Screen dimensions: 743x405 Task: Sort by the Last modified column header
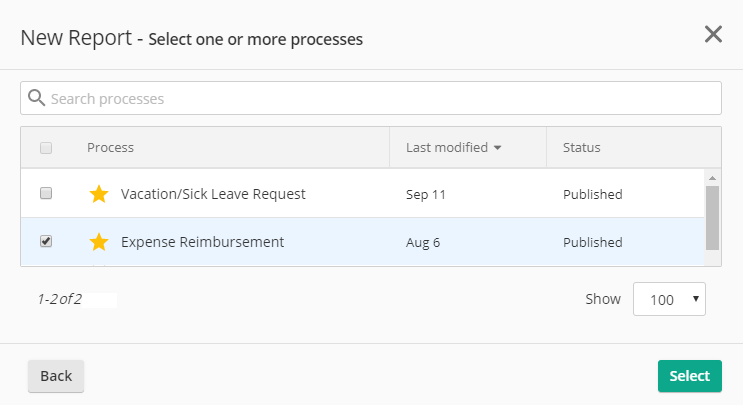click(447, 147)
